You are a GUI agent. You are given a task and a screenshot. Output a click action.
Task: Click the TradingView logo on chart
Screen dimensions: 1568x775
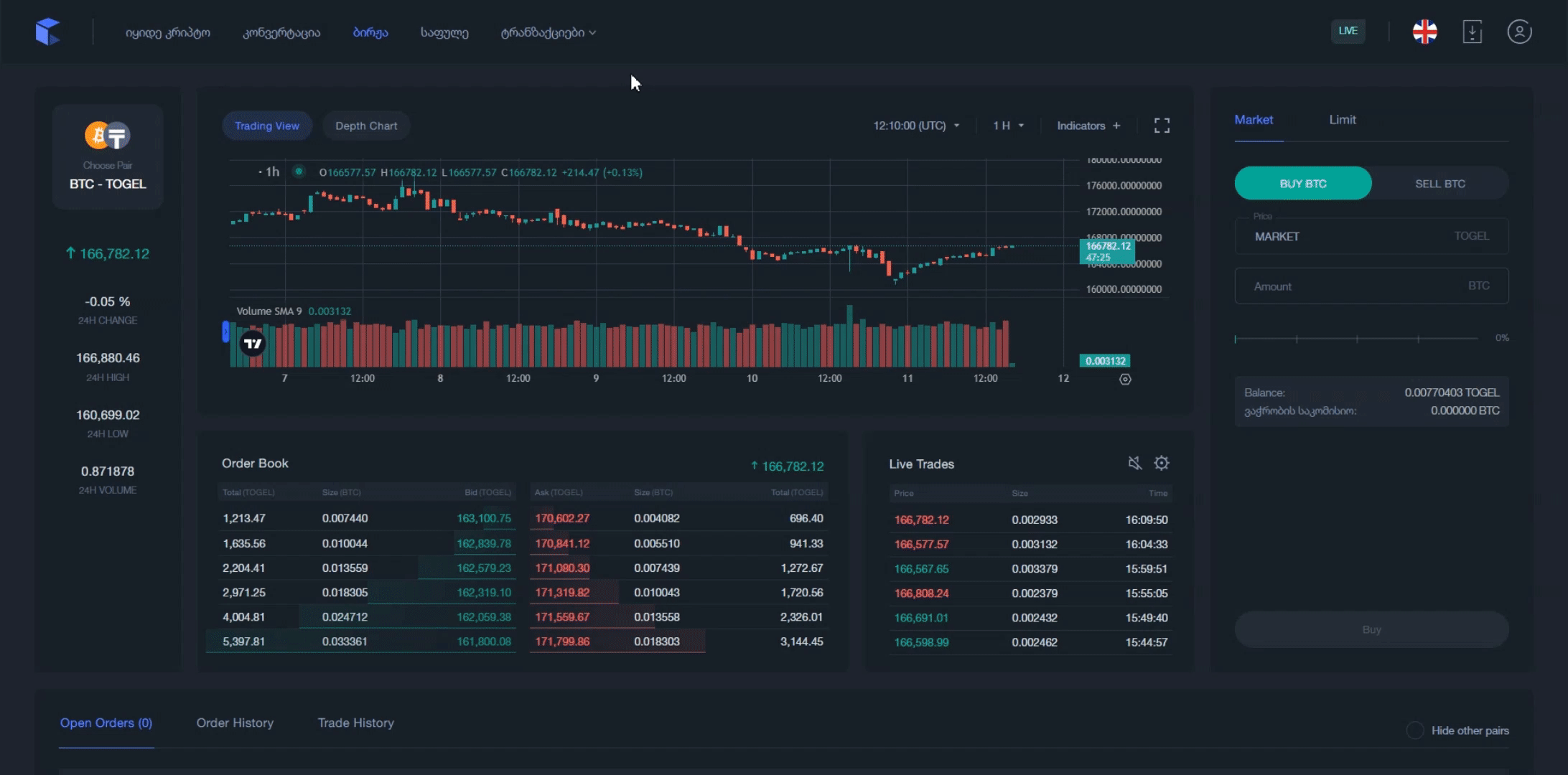[253, 344]
